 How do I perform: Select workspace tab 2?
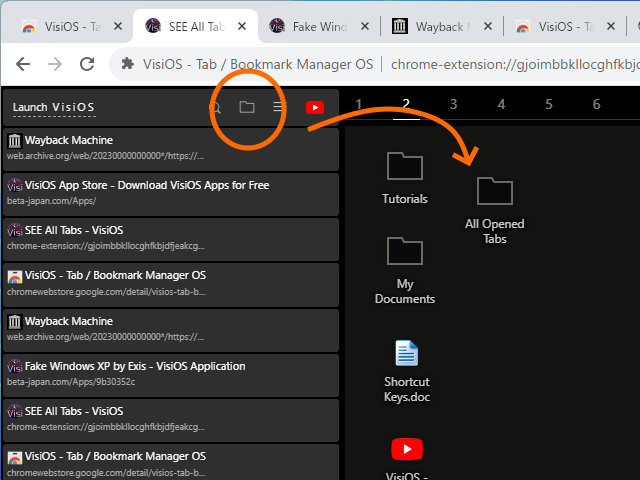(x=406, y=104)
